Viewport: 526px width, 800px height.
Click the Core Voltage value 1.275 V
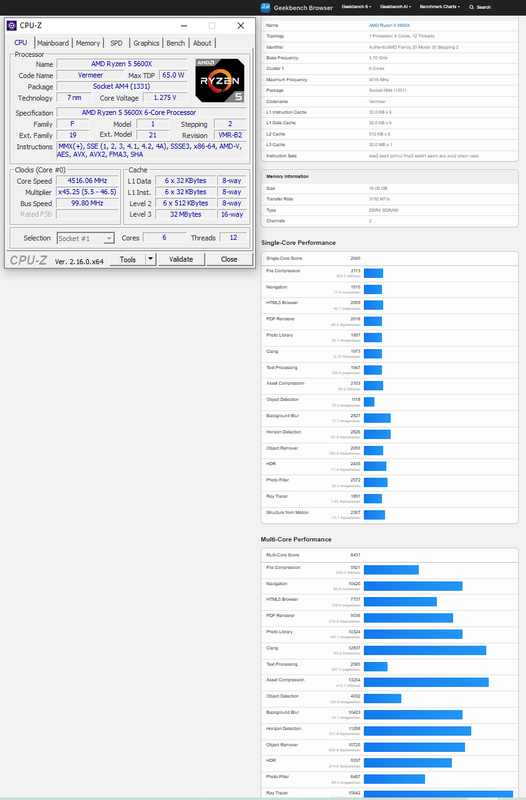tap(165, 97)
